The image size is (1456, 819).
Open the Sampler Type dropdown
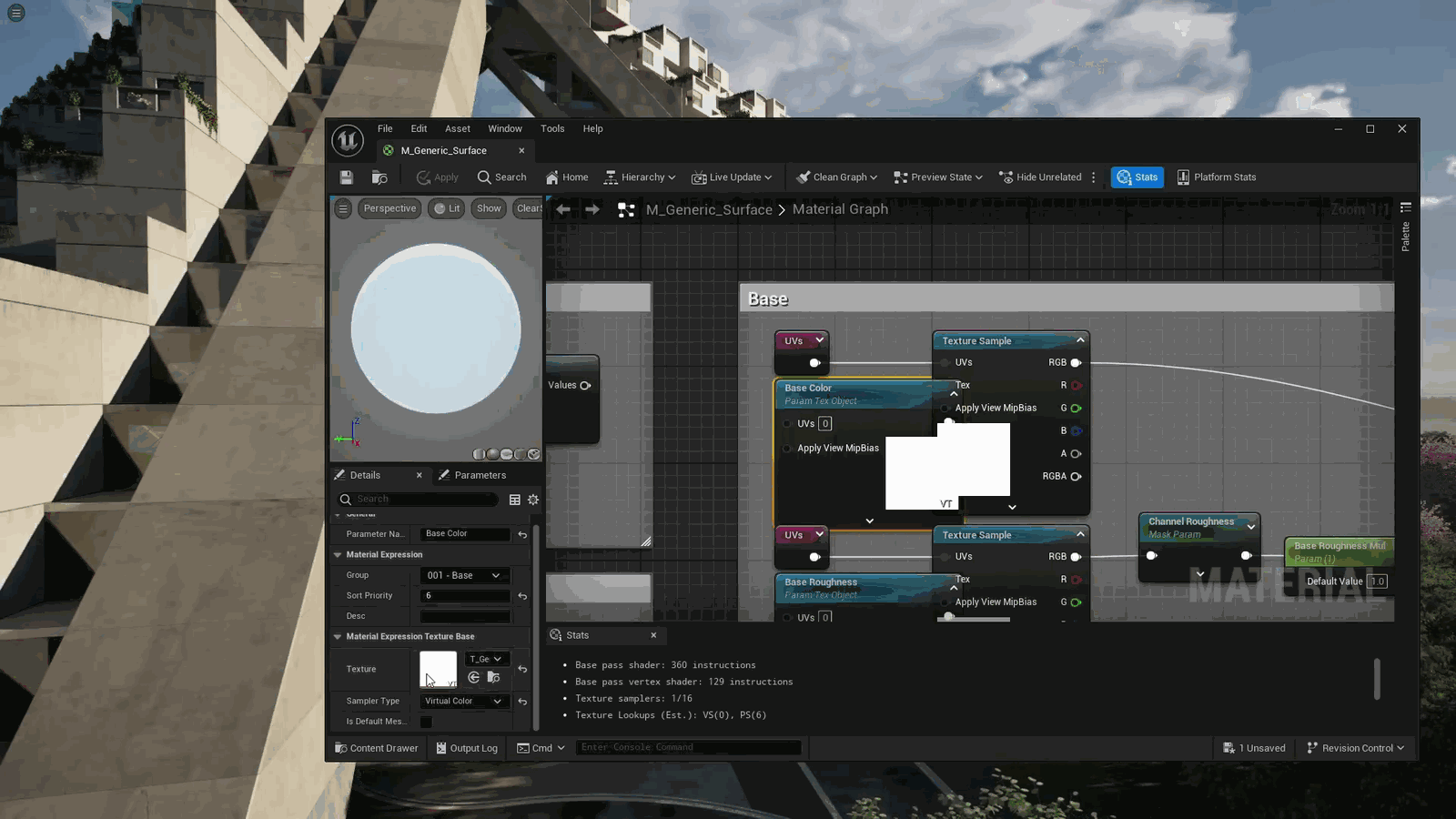[x=464, y=702]
